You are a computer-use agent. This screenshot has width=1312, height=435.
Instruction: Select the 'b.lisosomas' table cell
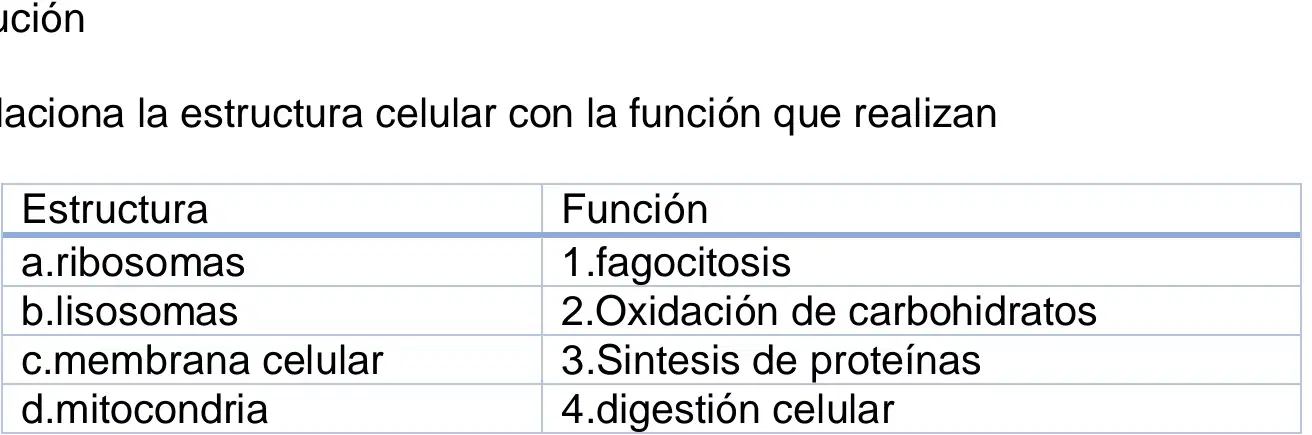pos(277,311)
